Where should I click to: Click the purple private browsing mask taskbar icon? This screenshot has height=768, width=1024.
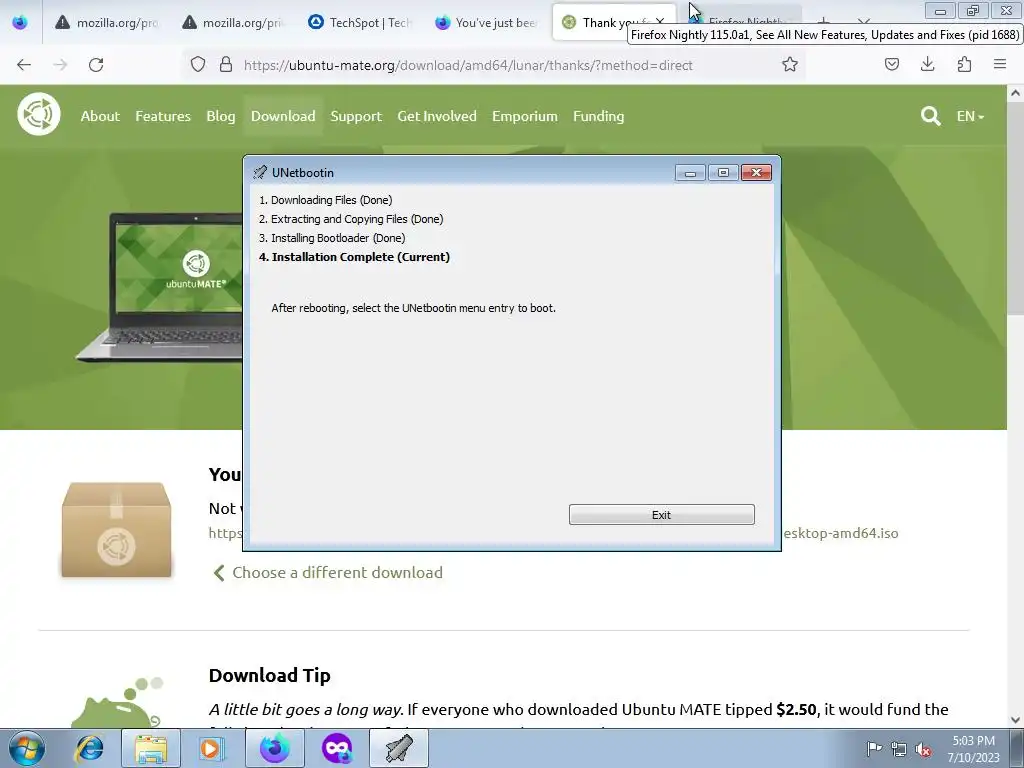pyautogui.click(x=337, y=748)
